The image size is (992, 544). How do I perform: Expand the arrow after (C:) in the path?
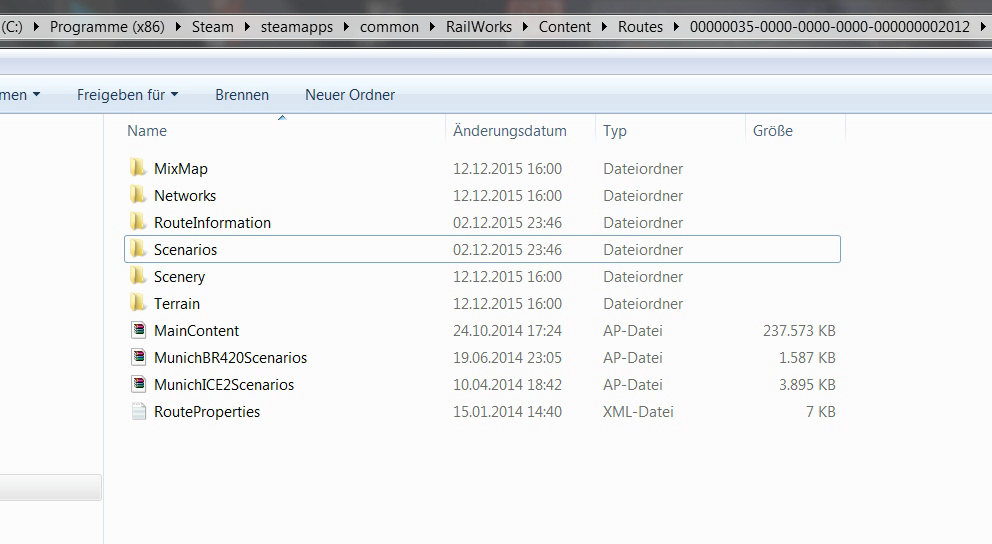point(36,27)
